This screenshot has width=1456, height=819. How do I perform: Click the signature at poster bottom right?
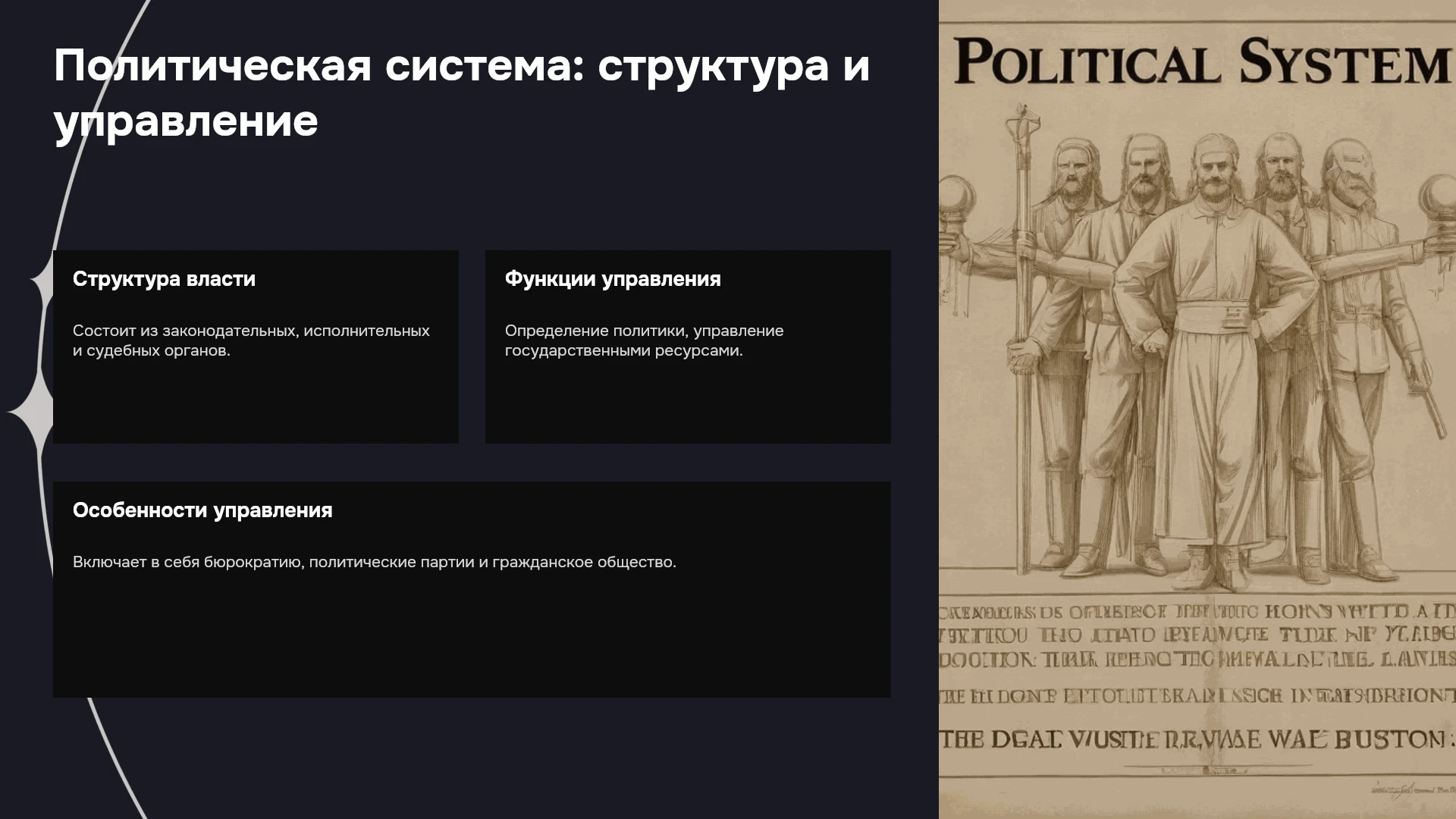click(1412, 790)
